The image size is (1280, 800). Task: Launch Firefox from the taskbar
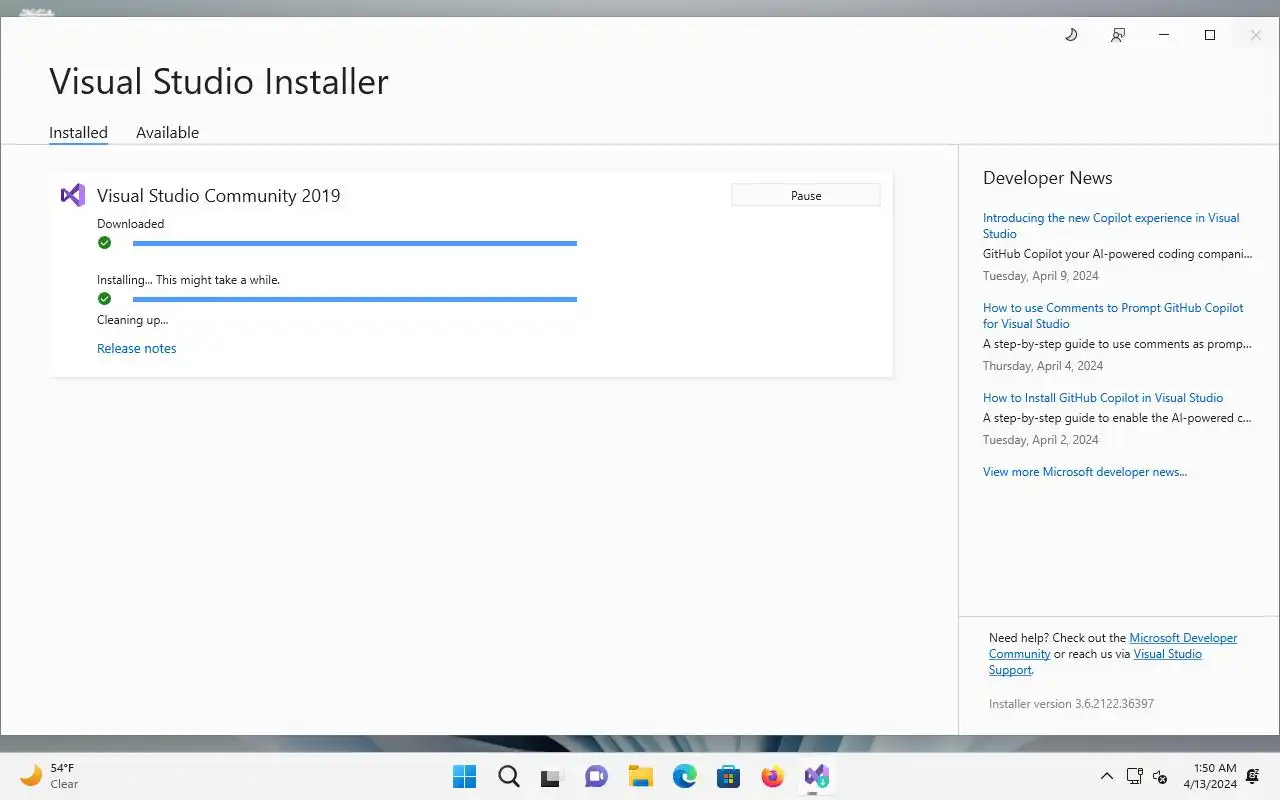772,776
